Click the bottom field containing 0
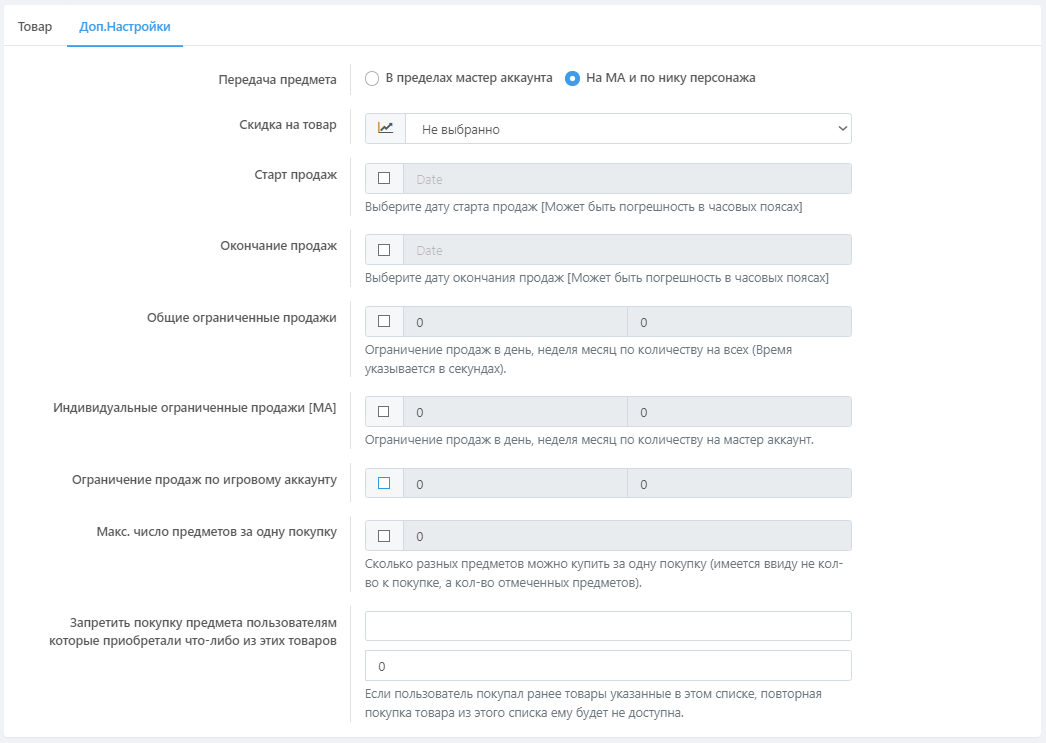Screen dimensions: 1046x743 [x=608, y=666]
